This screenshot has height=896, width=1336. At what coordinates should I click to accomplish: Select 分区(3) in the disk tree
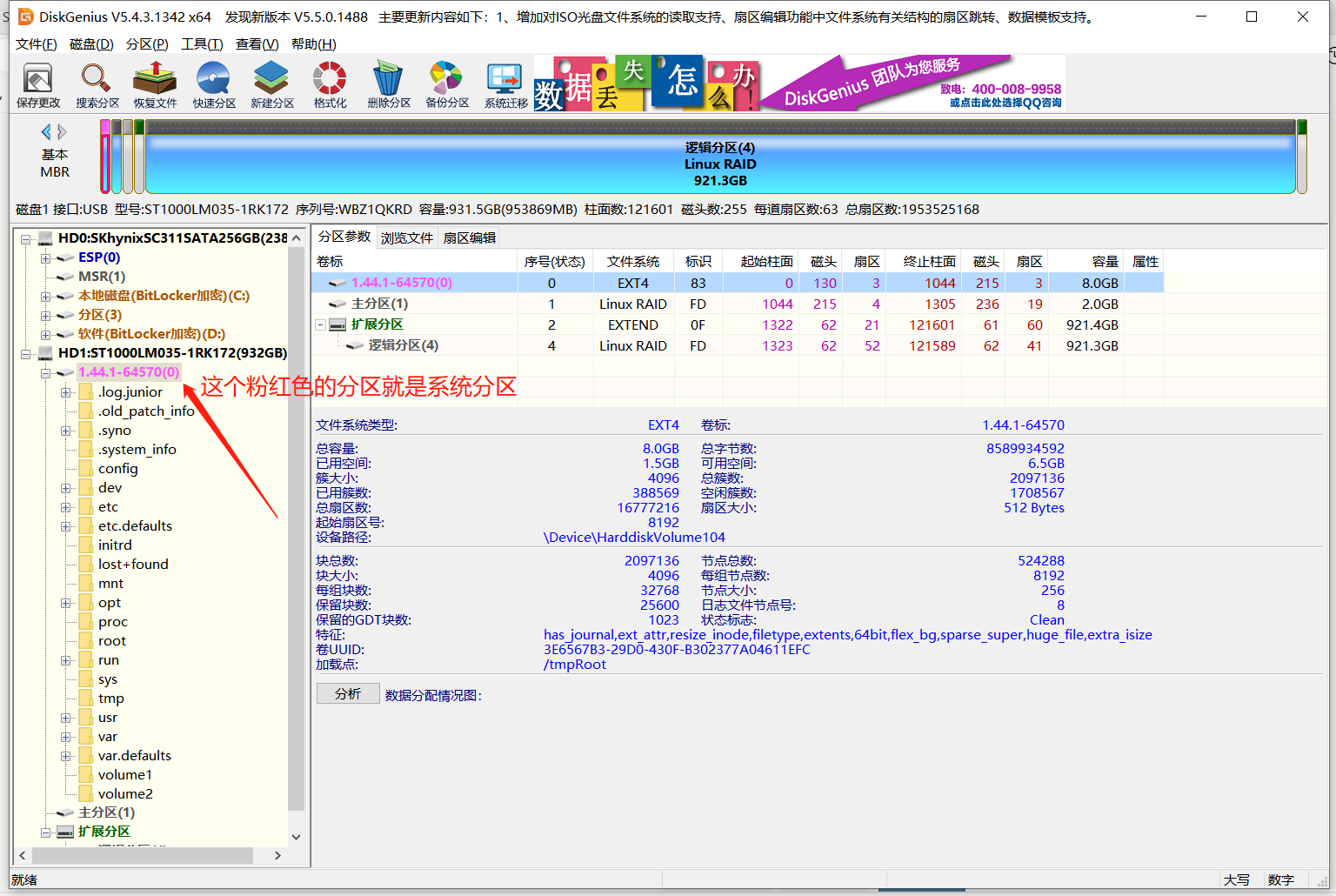pyautogui.click(x=100, y=315)
